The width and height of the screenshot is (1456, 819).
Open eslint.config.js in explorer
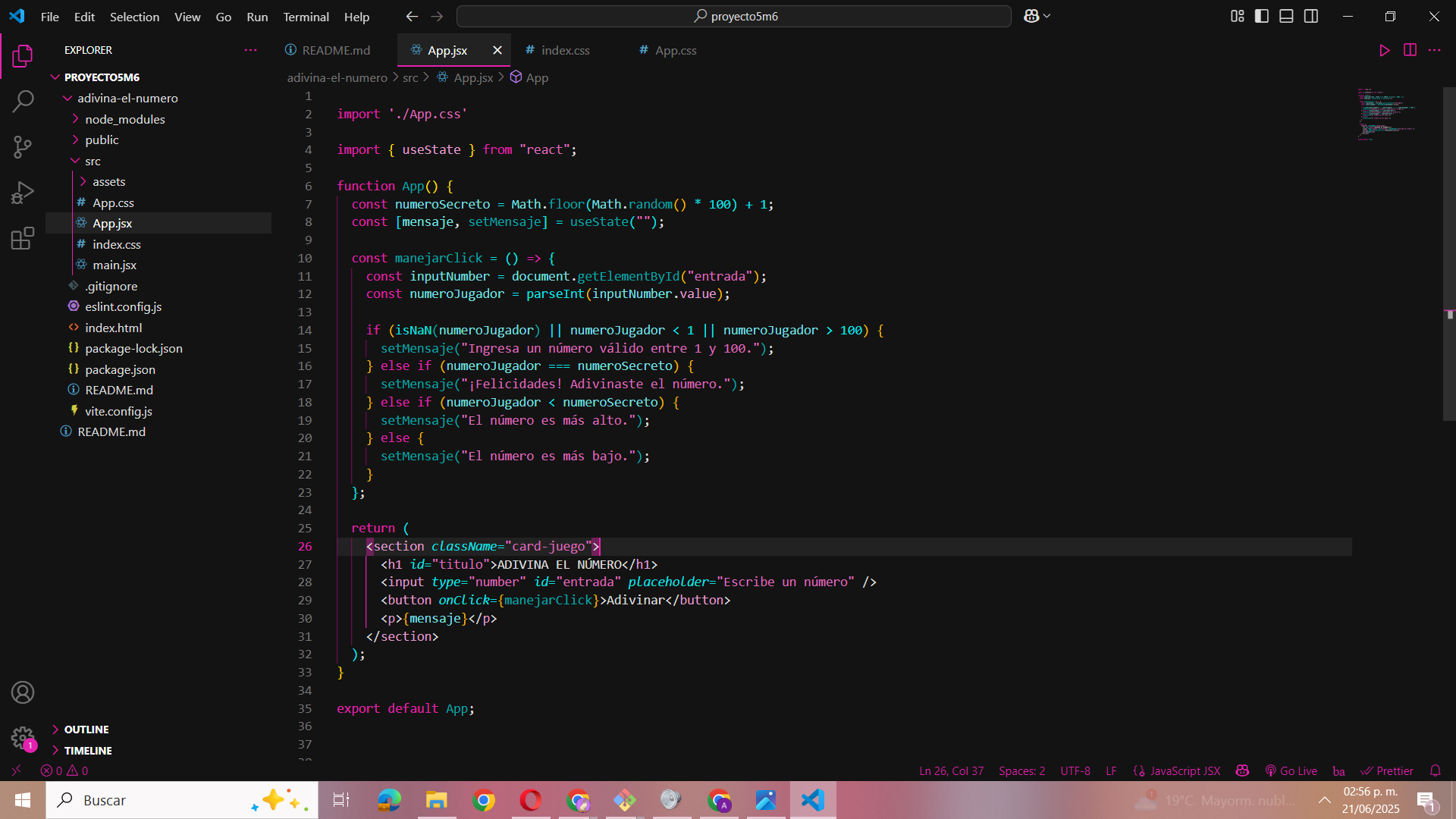point(123,306)
